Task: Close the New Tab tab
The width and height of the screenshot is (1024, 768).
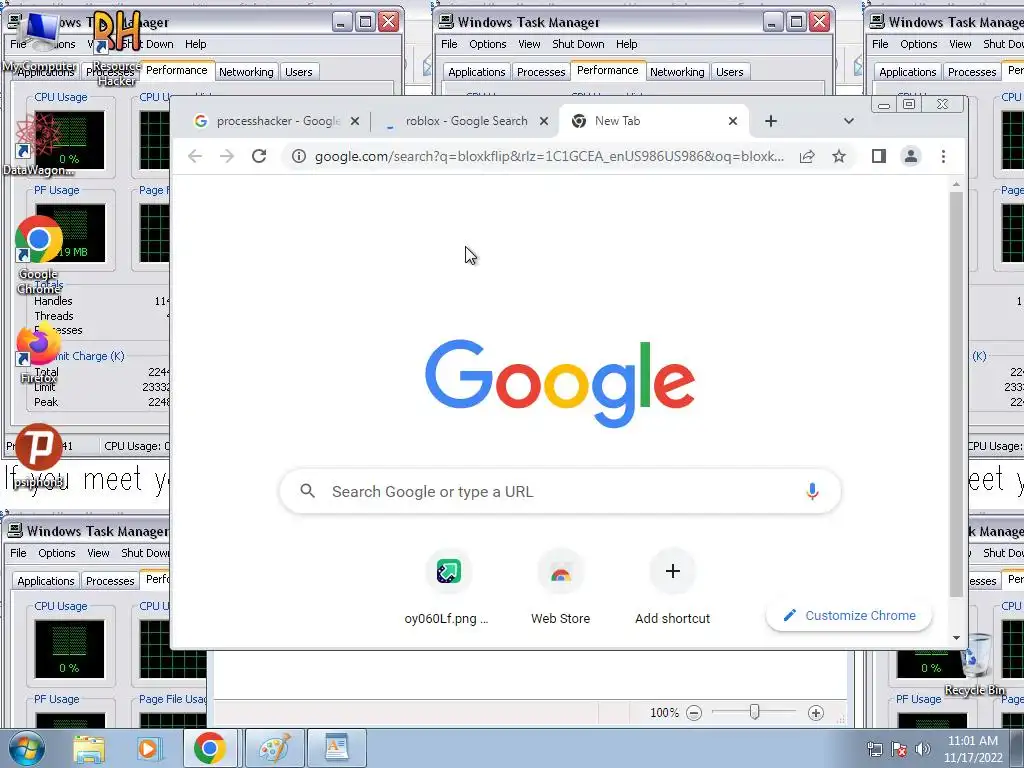Action: [733, 121]
